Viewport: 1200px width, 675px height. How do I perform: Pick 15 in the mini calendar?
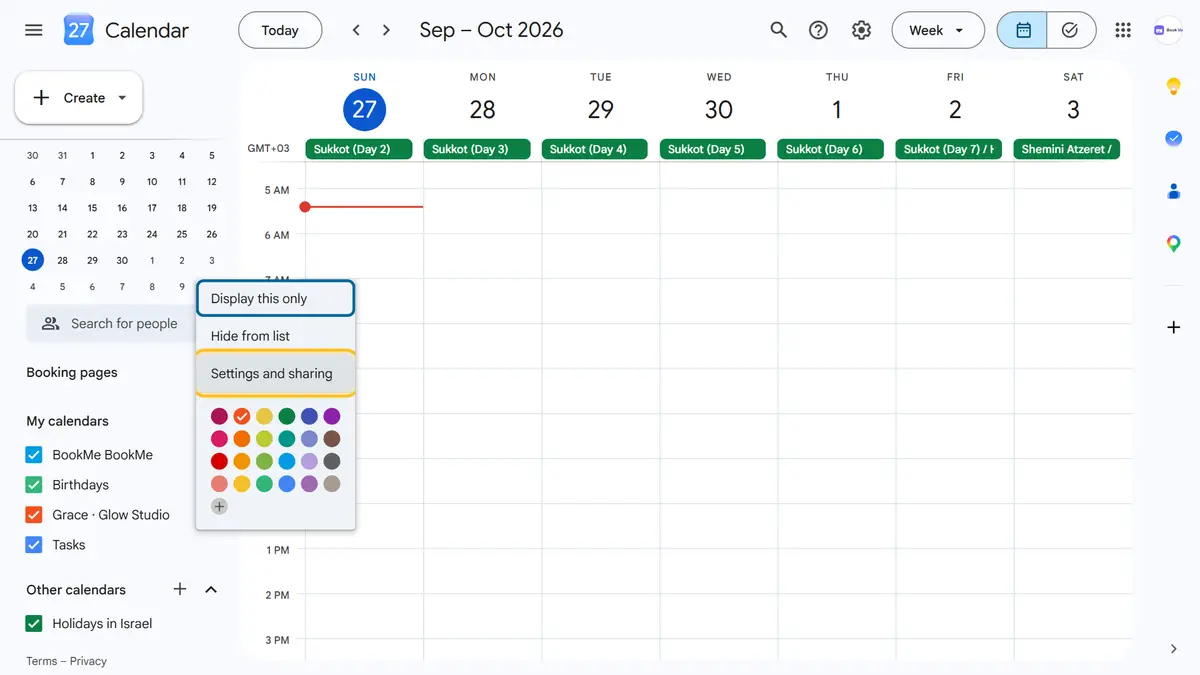point(92,208)
